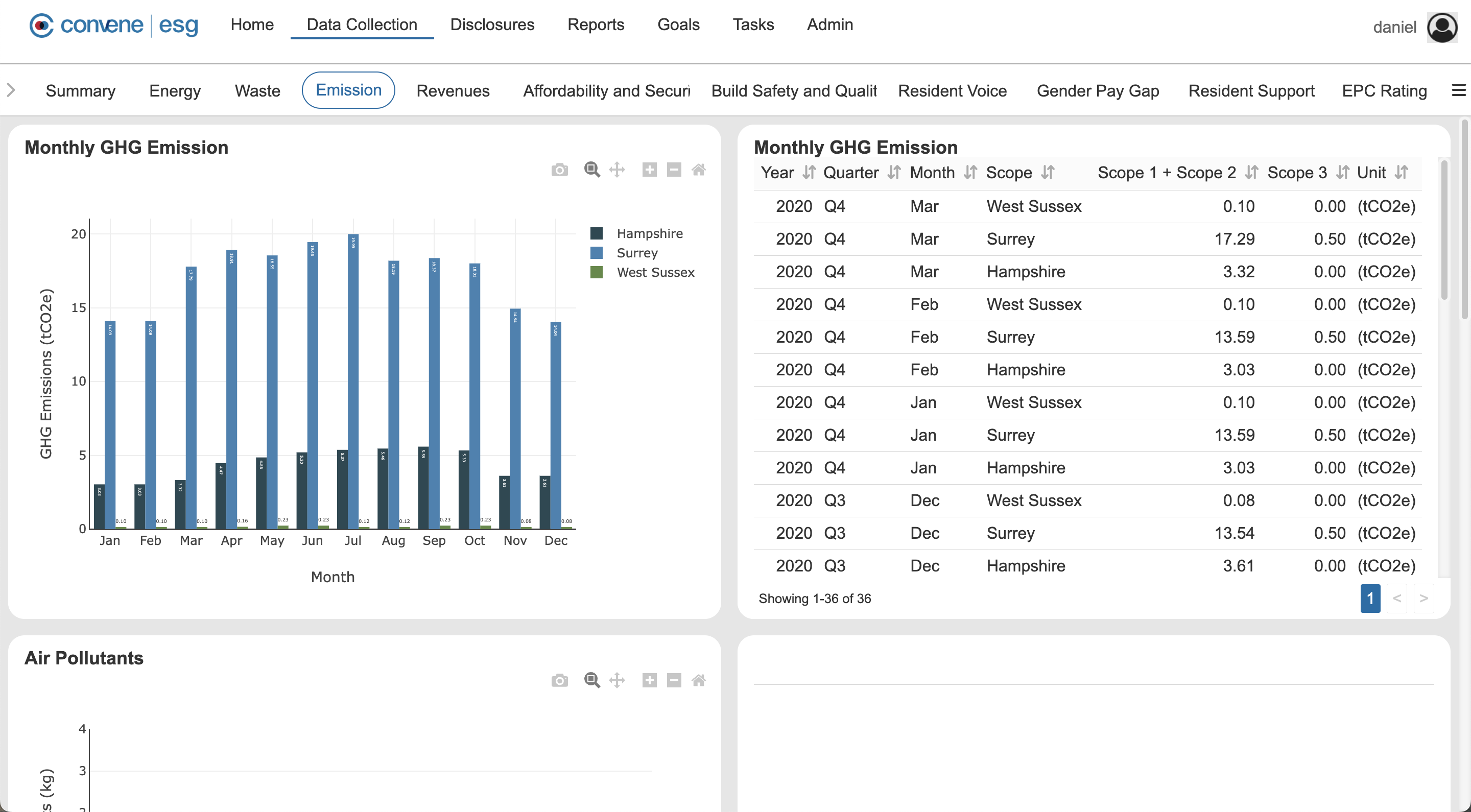Switch to the Energy tab

[x=175, y=91]
